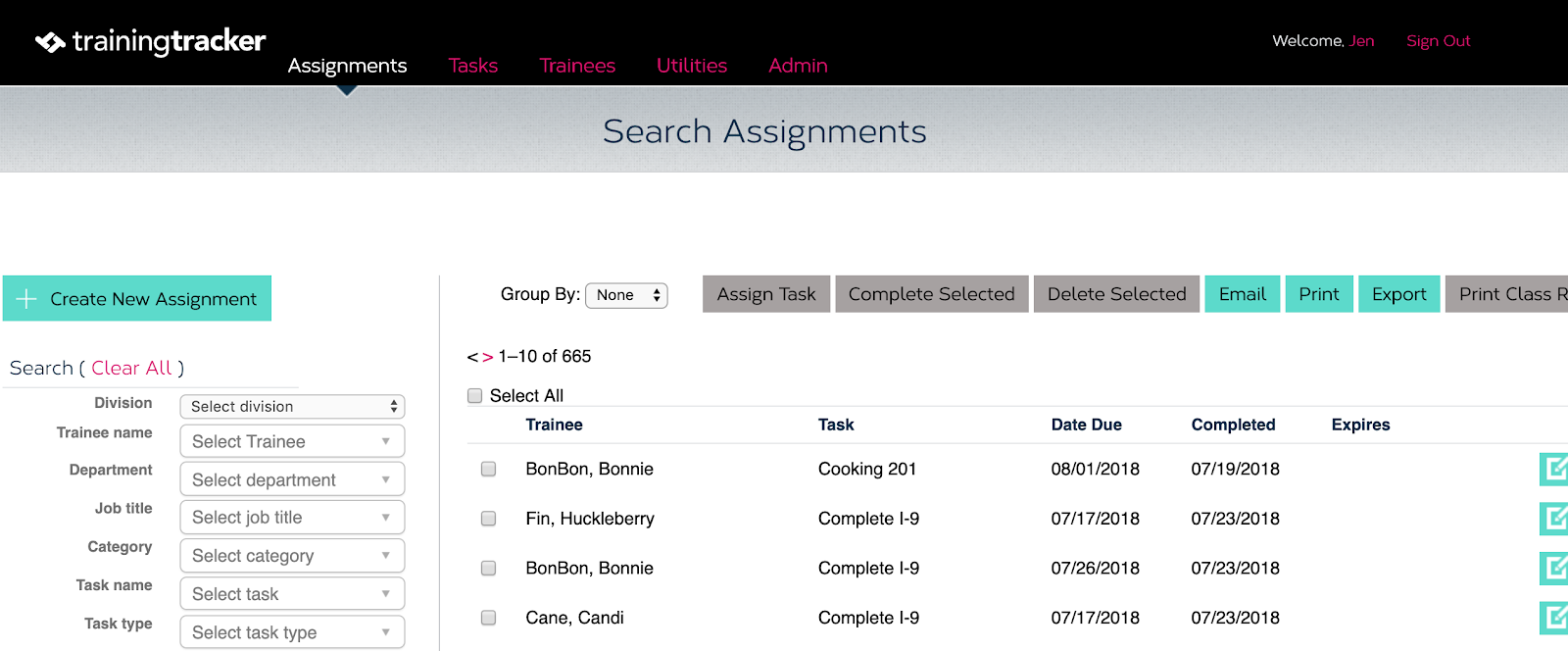This screenshot has height=651, width=1568.
Task: Open the Select category dropdown
Action: coord(292,556)
